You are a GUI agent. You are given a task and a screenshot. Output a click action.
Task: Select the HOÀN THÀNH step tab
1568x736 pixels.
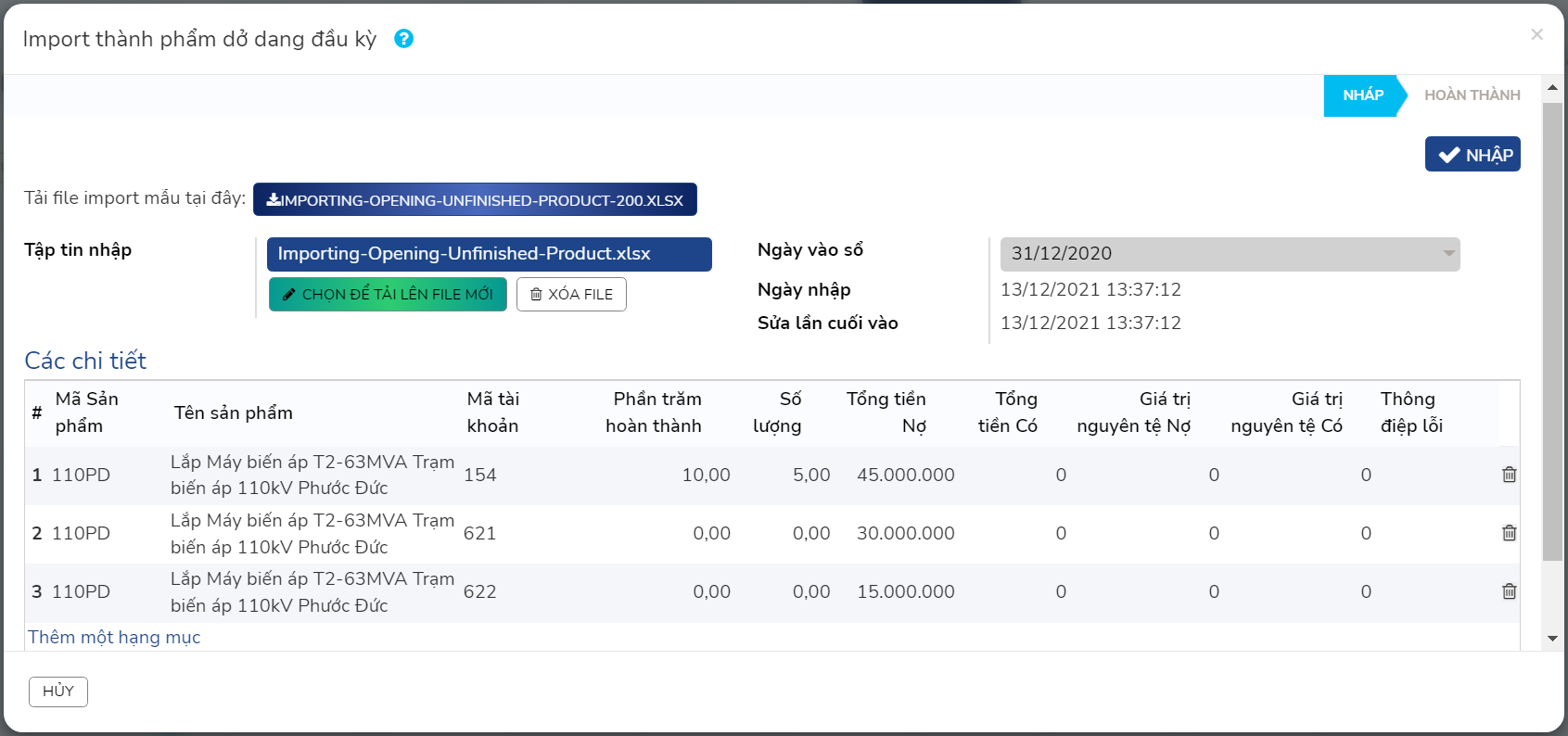click(x=1472, y=95)
